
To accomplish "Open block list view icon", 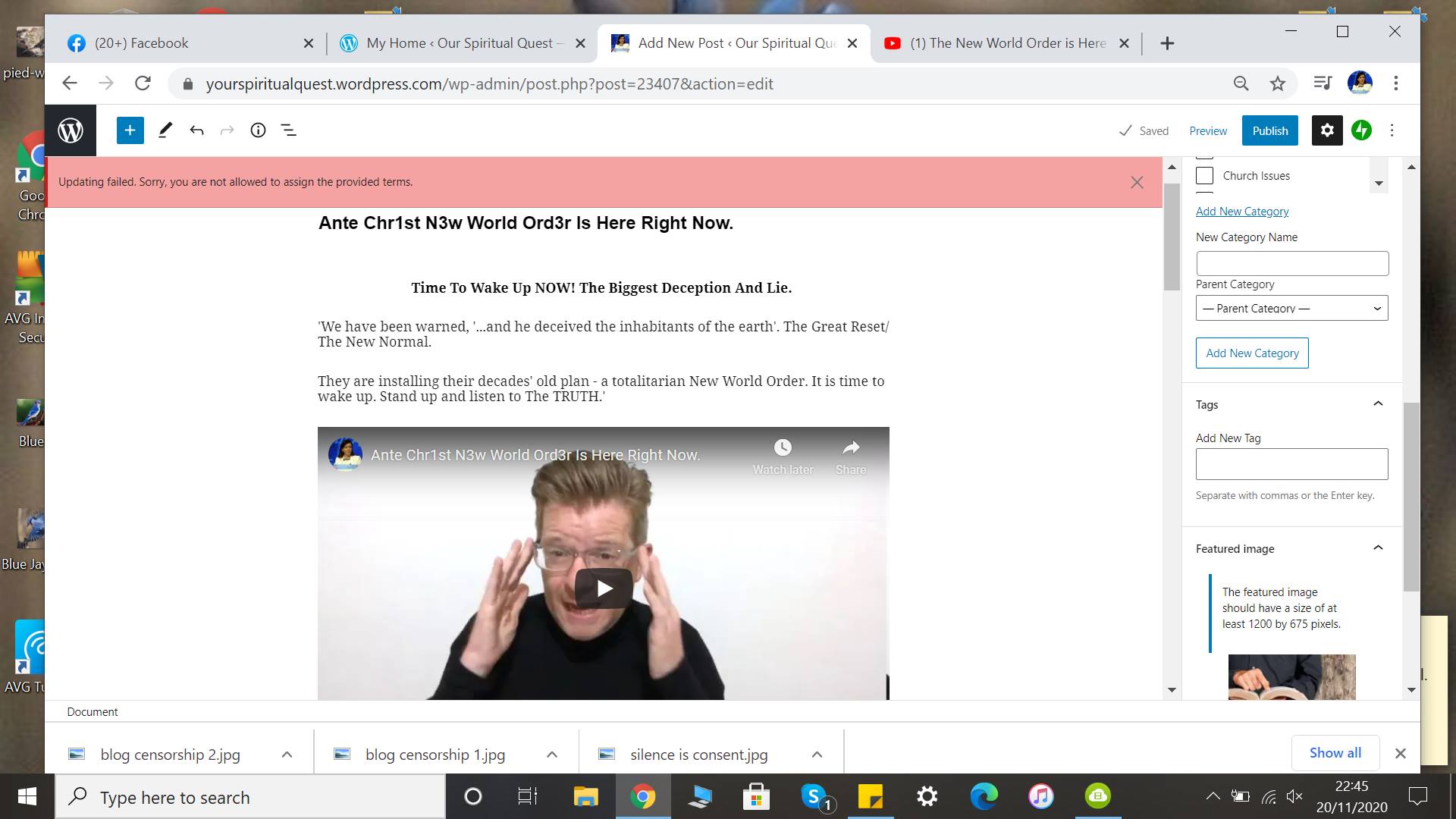I will point(289,130).
